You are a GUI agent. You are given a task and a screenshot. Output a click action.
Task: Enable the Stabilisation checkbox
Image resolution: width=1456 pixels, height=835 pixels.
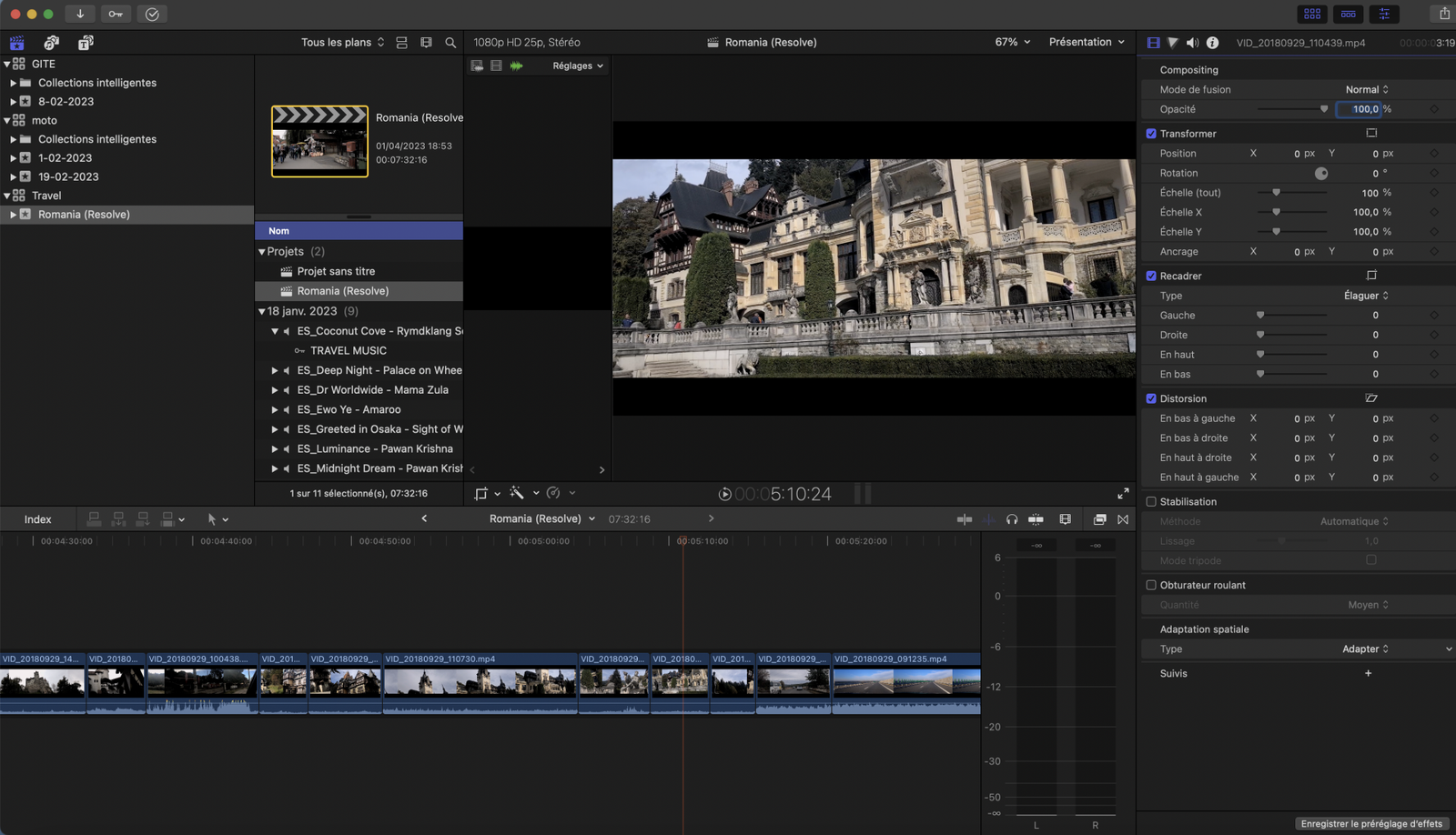1151,502
